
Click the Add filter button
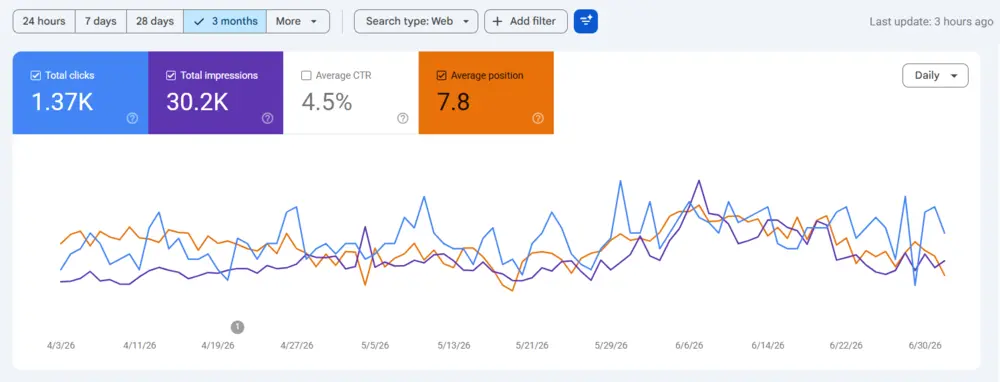[x=526, y=21]
